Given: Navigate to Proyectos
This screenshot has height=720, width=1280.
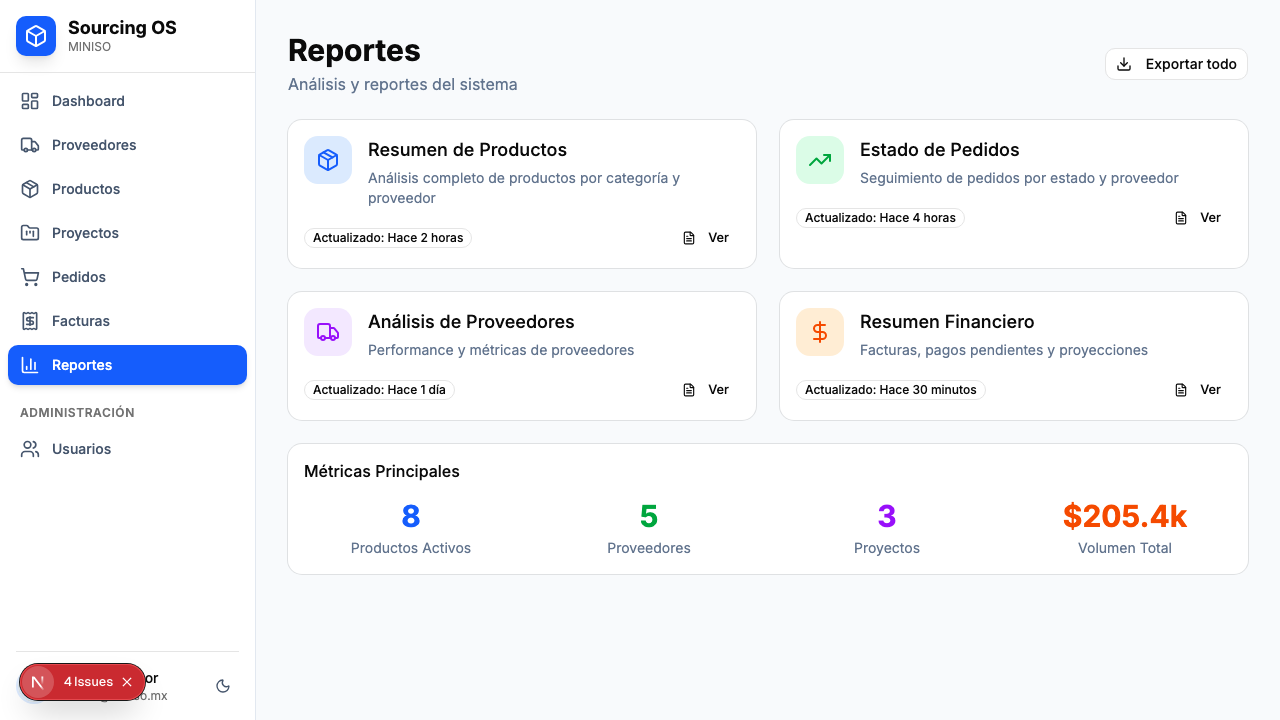Looking at the screenshot, I should [x=127, y=233].
